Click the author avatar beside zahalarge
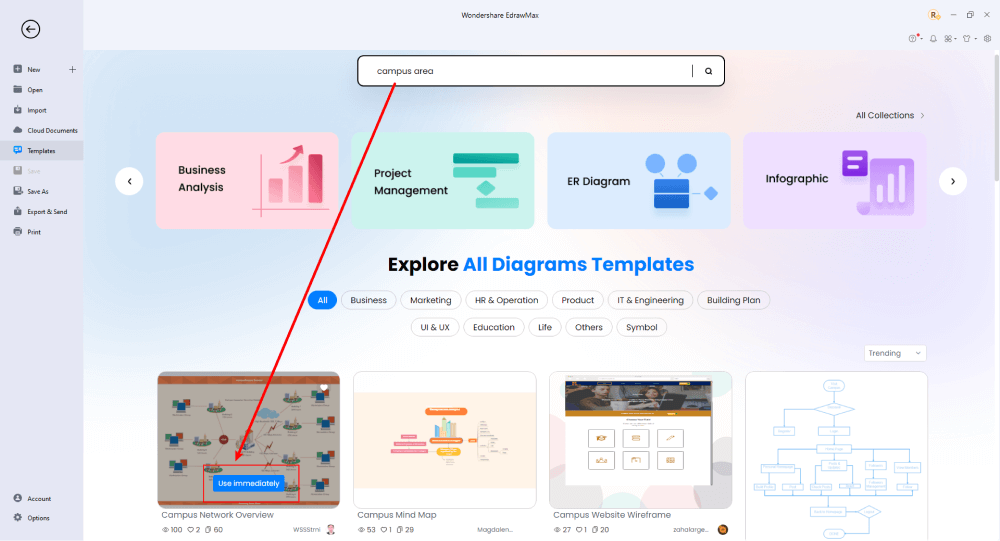Viewport: 1000px width, 541px height. [x=723, y=530]
